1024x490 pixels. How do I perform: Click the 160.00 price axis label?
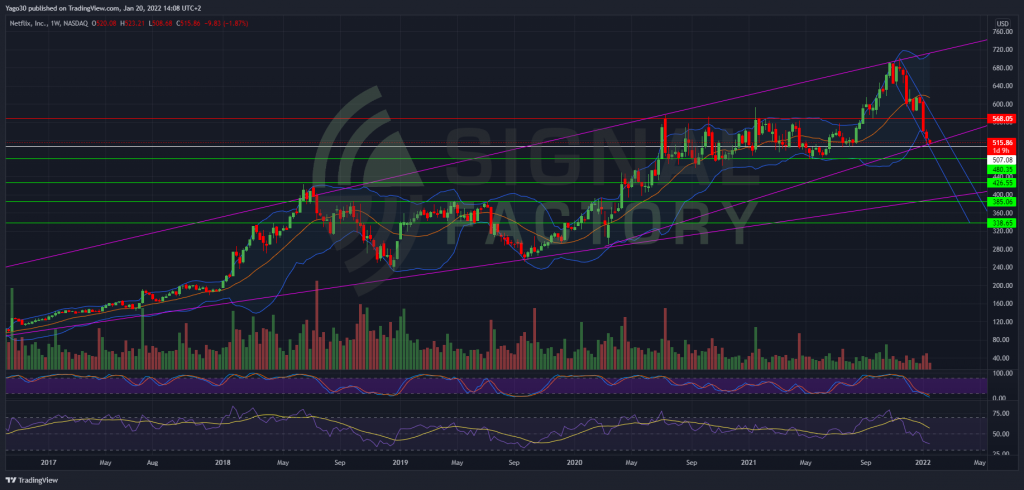coord(1002,304)
